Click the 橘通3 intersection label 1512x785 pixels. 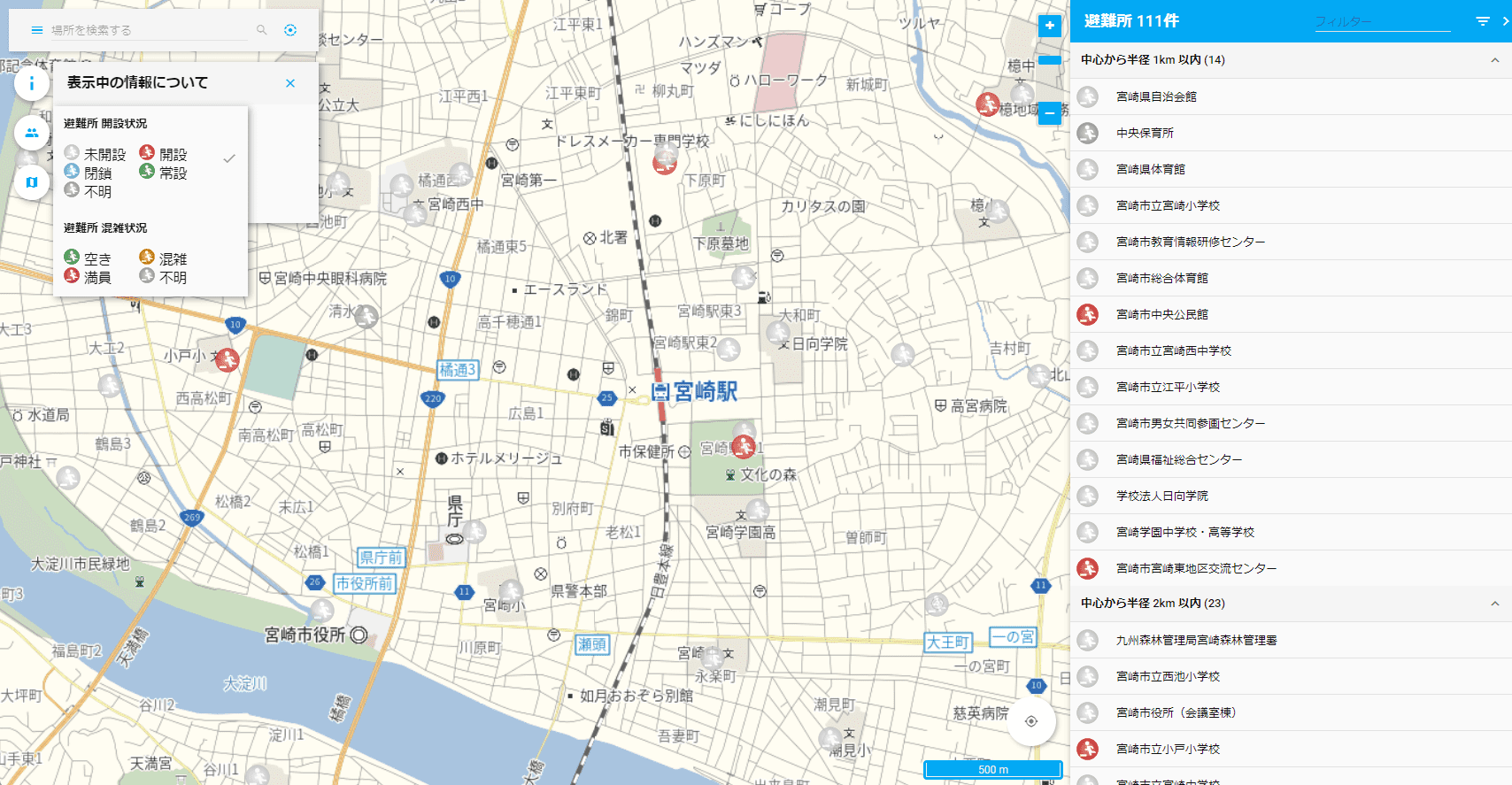[459, 370]
